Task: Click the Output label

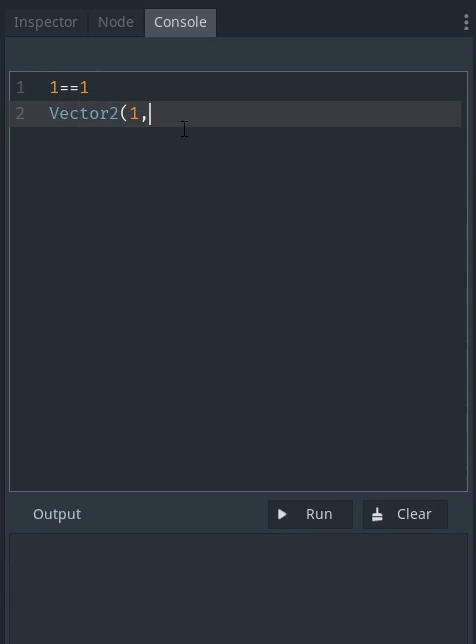Action: point(57,514)
